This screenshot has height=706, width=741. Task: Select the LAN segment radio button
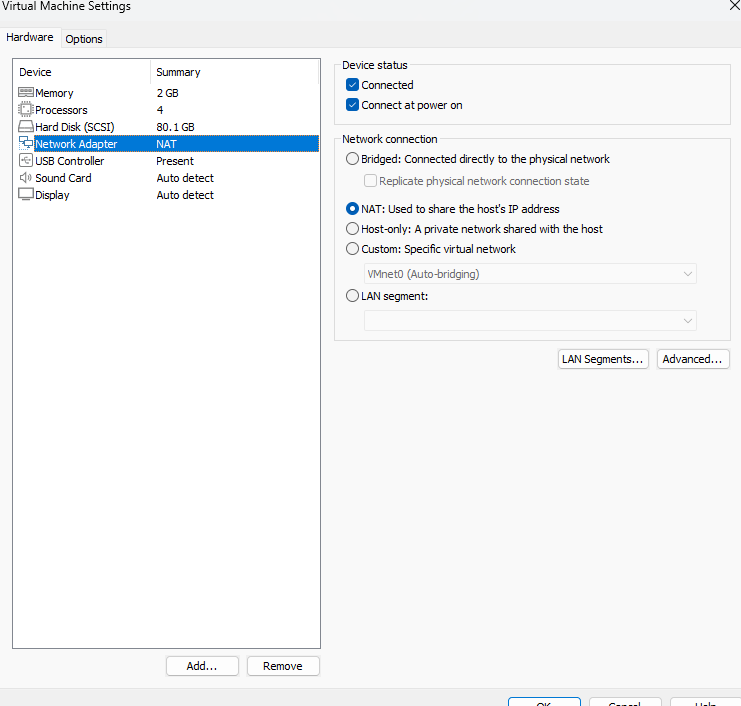(x=352, y=296)
